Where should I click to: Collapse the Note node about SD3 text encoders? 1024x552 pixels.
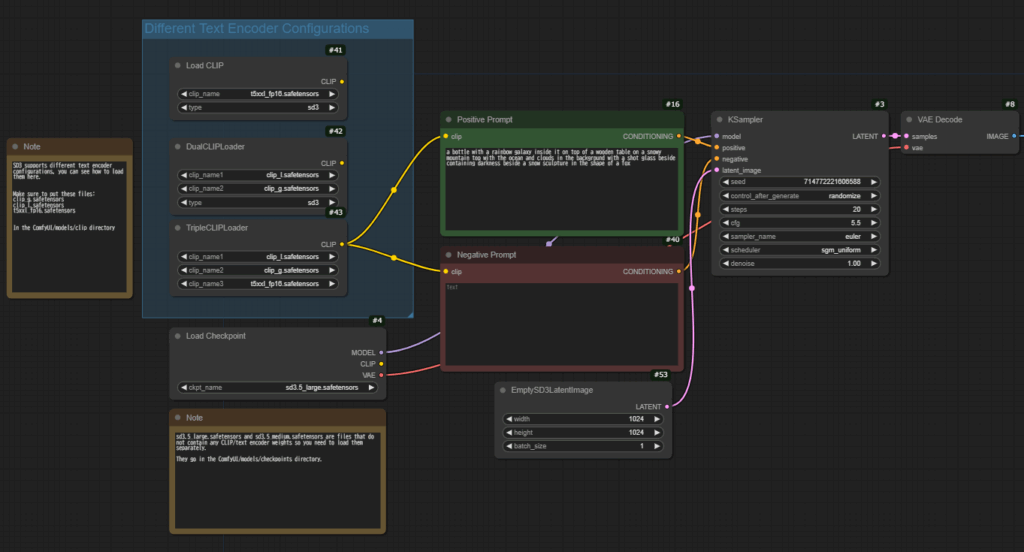(15, 147)
